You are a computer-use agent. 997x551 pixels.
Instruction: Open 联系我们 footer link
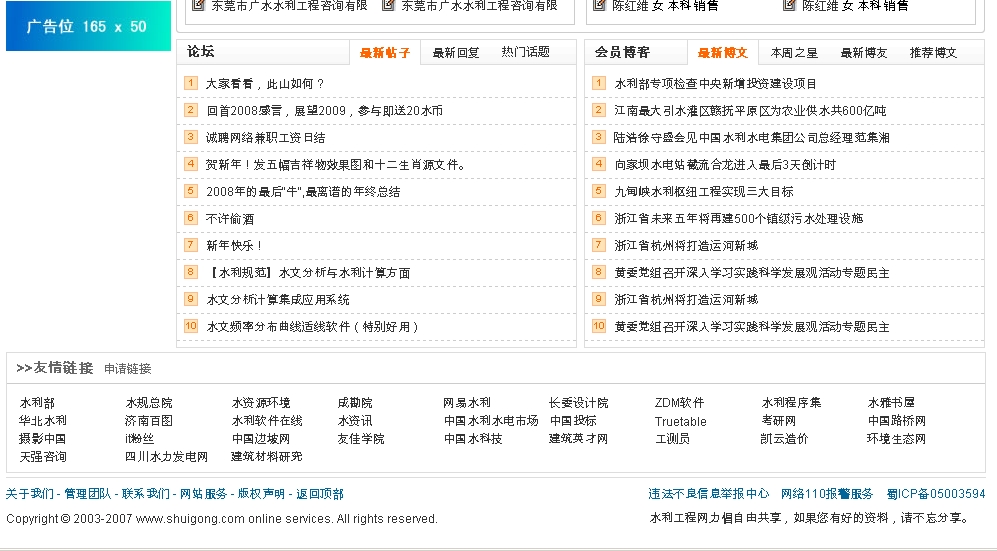[x=146, y=494]
